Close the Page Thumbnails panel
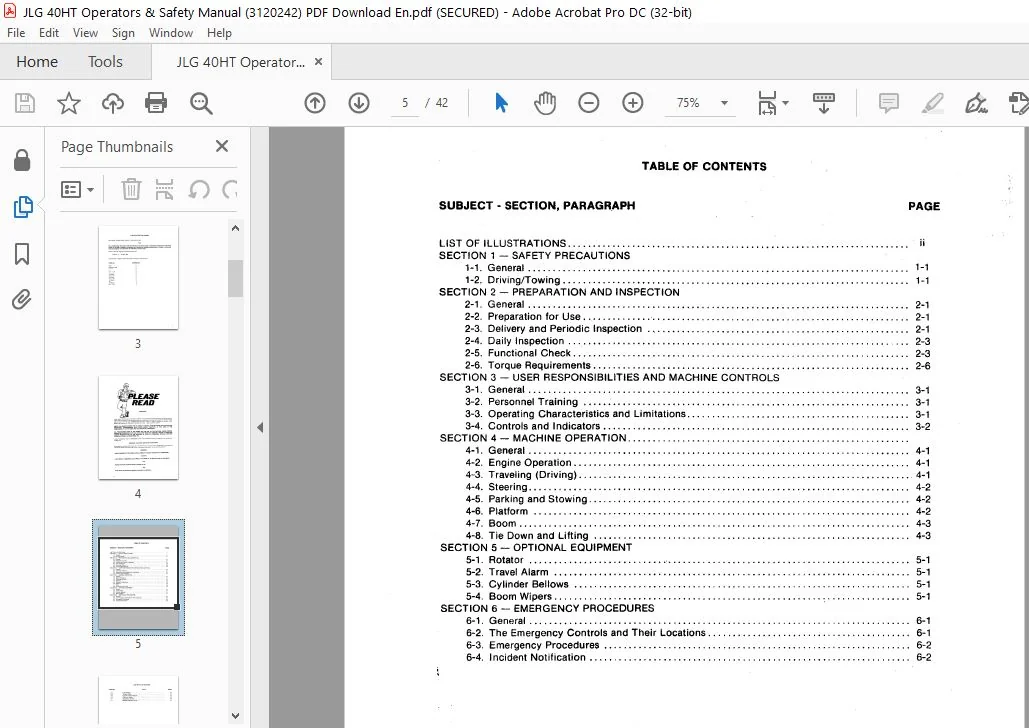1029x728 pixels. [222, 146]
